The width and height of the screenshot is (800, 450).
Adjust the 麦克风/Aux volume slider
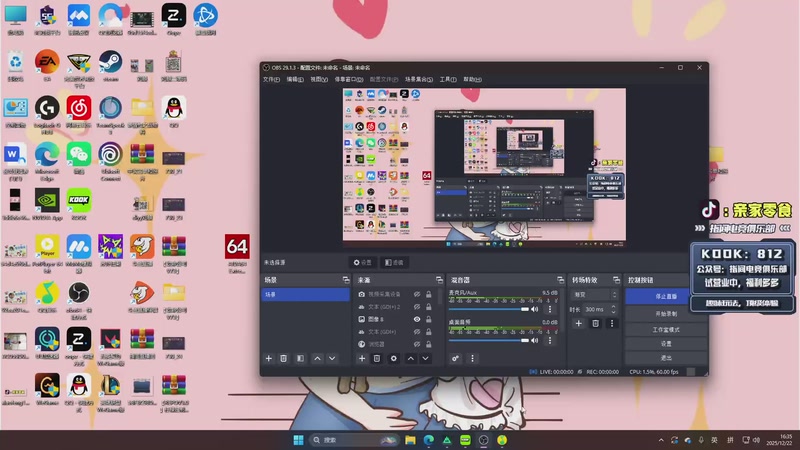pos(489,309)
